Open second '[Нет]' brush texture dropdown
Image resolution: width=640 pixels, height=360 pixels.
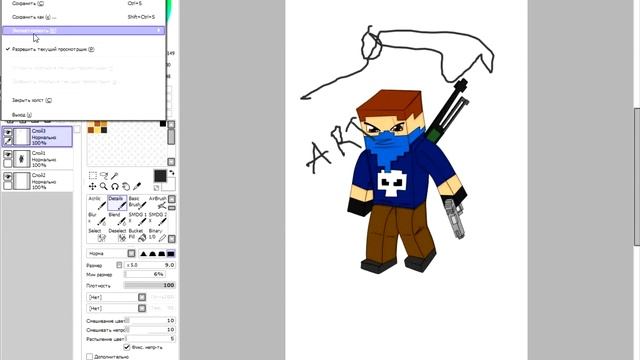(x=117, y=308)
